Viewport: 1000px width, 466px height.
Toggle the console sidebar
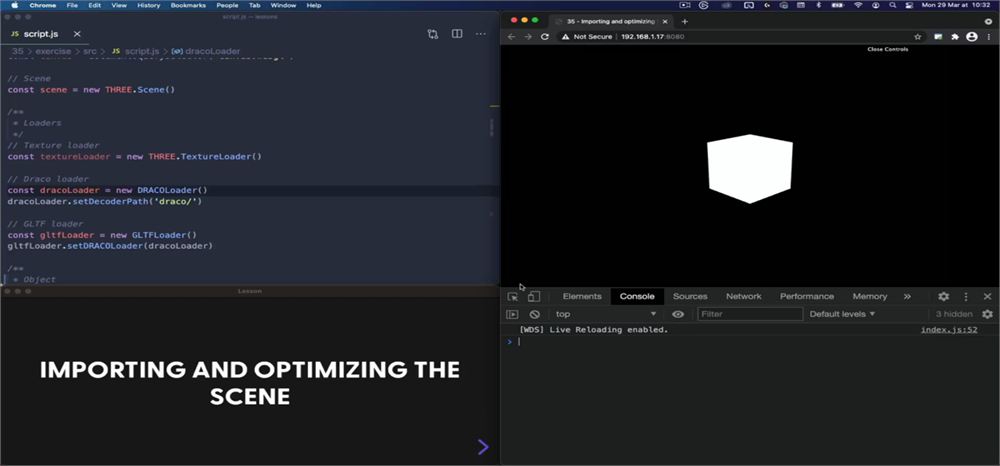coord(512,314)
